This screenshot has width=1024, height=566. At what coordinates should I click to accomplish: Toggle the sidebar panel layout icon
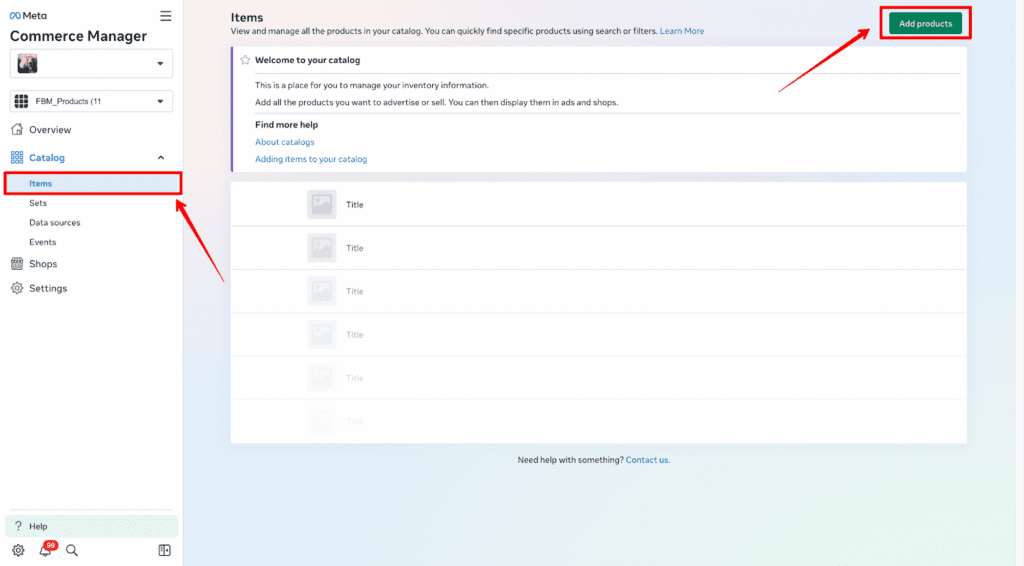click(165, 550)
